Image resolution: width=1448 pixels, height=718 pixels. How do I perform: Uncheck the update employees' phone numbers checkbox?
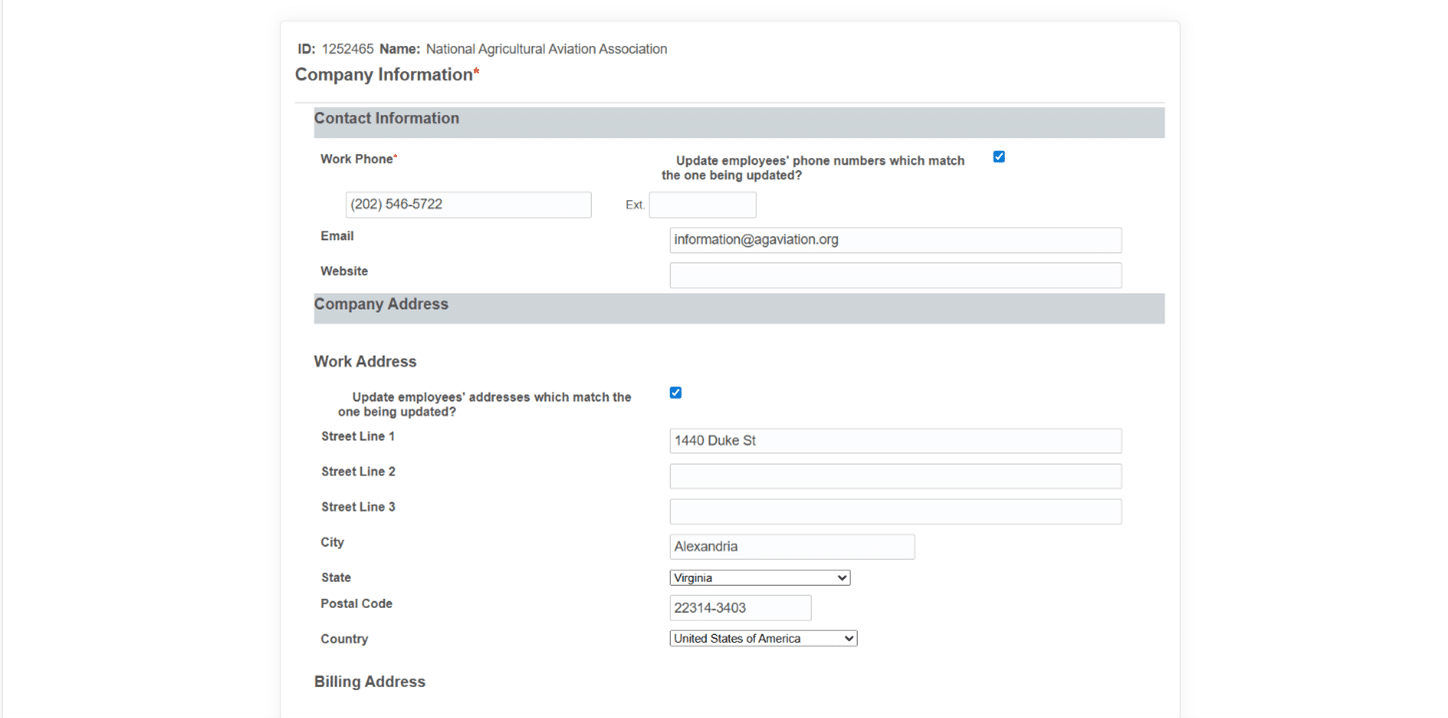998,157
